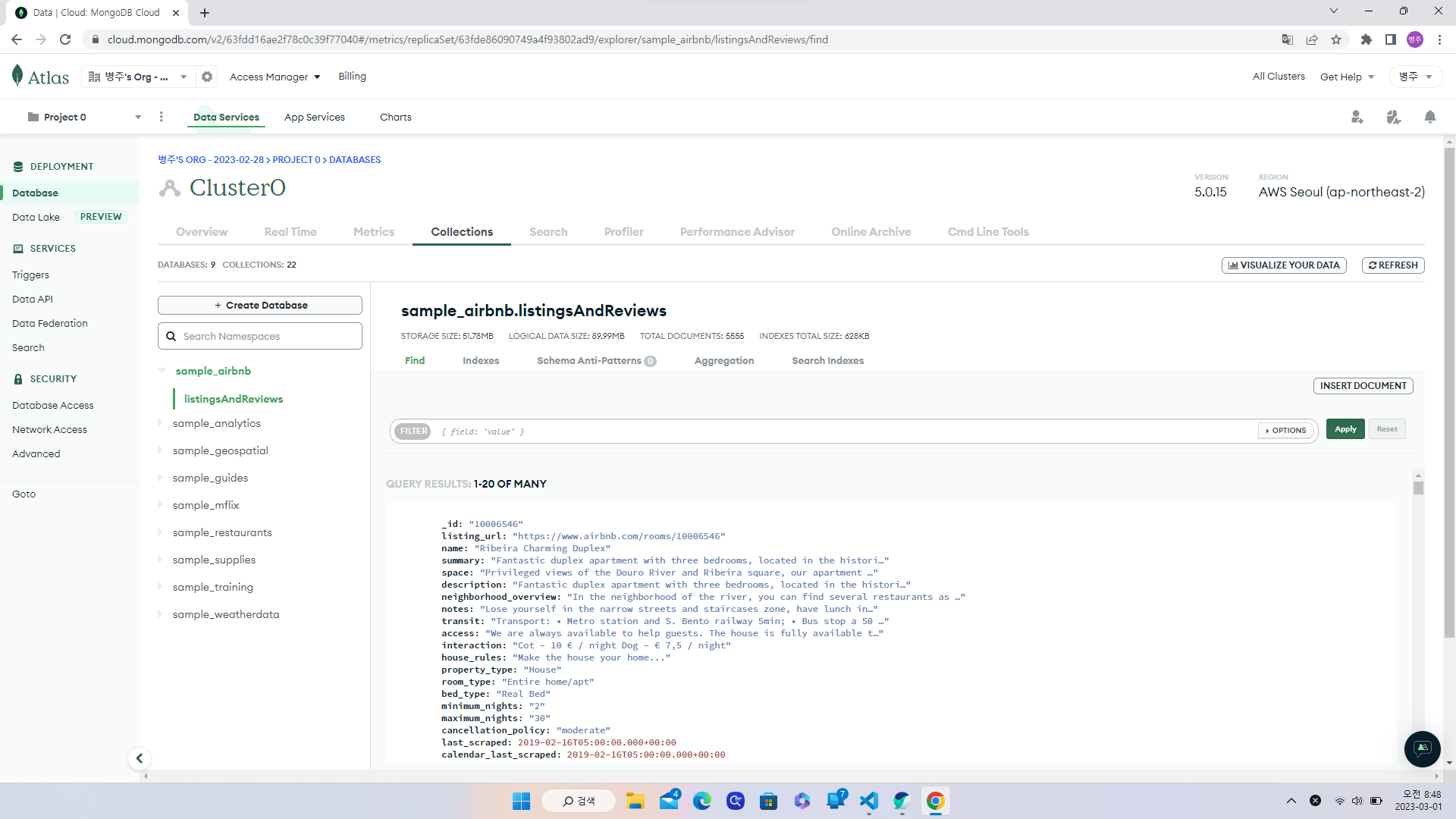Screen dimensions: 1456x819
Task: Launch Visual Studio Code from taskbar
Action: click(x=869, y=801)
